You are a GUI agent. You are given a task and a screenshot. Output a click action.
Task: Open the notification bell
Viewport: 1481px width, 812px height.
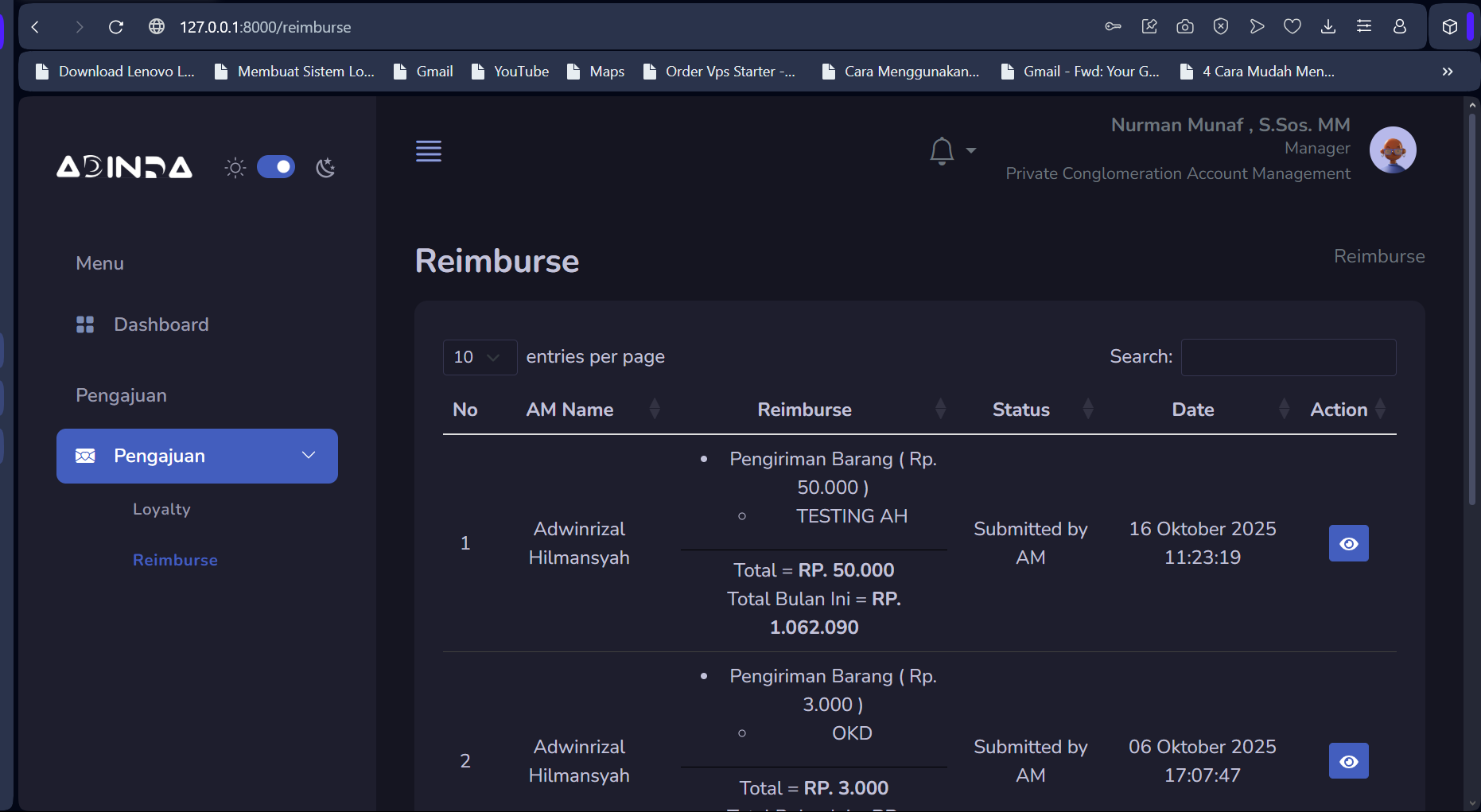point(942,150)
